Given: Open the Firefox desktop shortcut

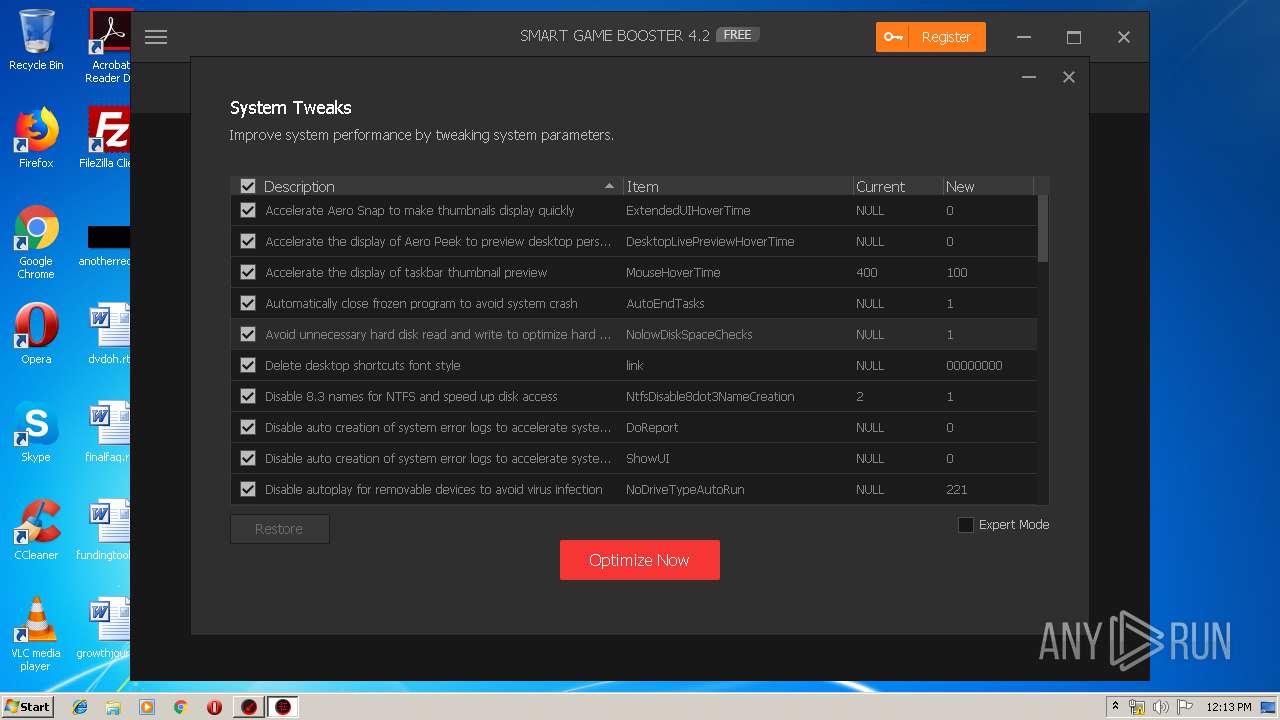Looking at the screenshot, I should pos(36,138).
